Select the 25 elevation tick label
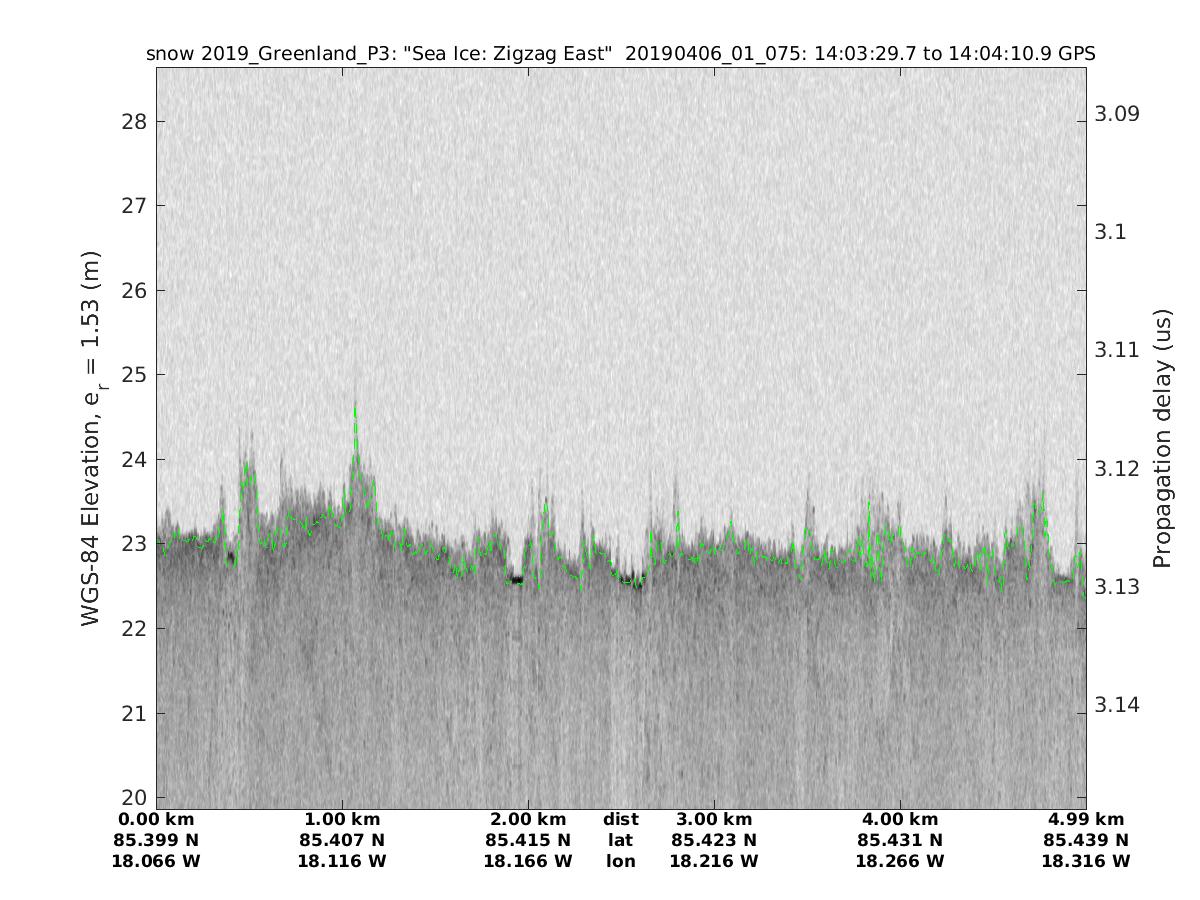This screenshot has width=1200, height=900. click(x=133, y=375)
